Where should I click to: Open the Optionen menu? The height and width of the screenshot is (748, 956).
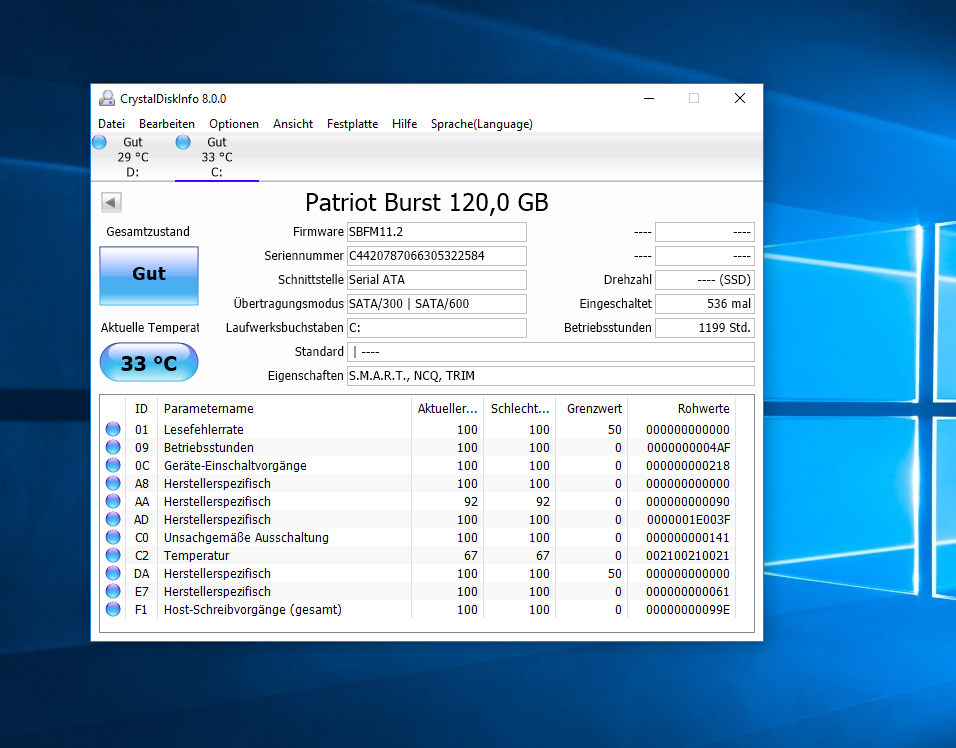click(234, 124)
